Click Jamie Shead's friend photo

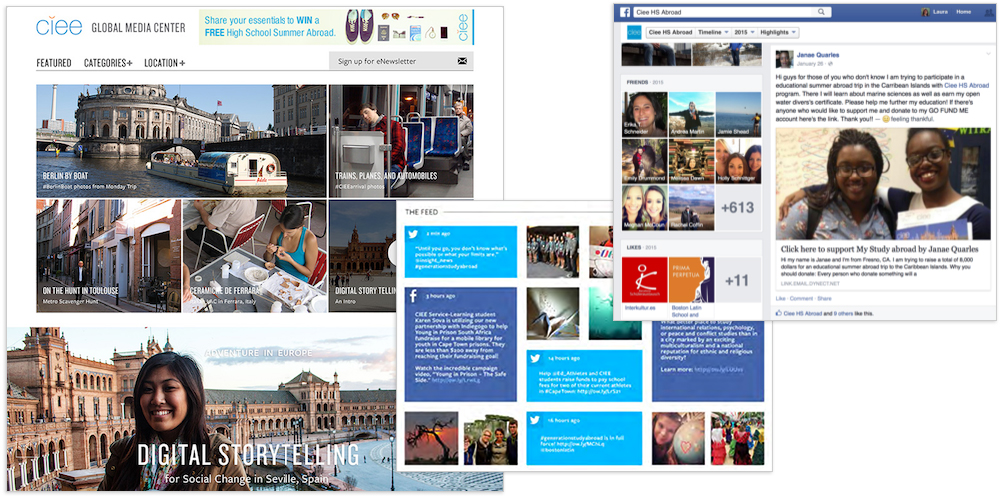[x=738, y=115]
